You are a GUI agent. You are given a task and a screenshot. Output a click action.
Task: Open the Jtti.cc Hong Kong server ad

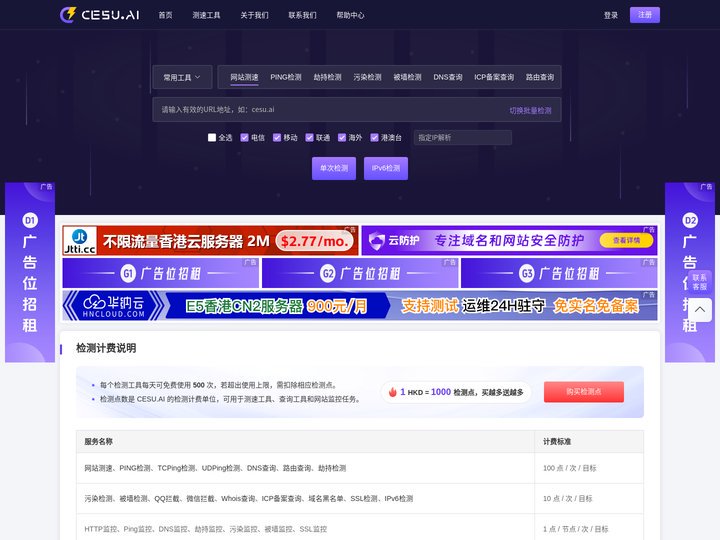coord(210,240)
